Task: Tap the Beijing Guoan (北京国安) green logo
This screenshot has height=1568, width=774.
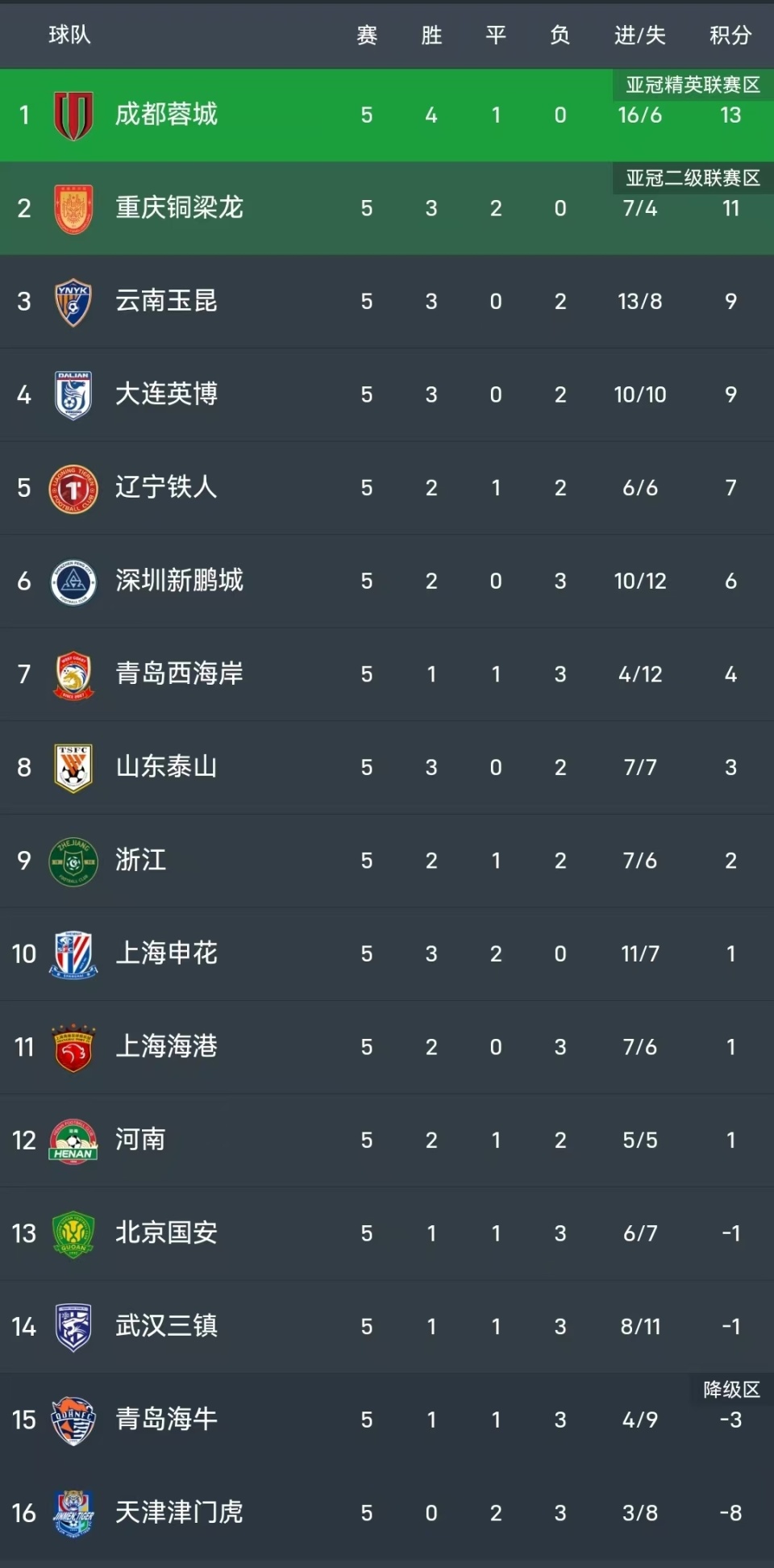Action: [x=73, y=1233]
